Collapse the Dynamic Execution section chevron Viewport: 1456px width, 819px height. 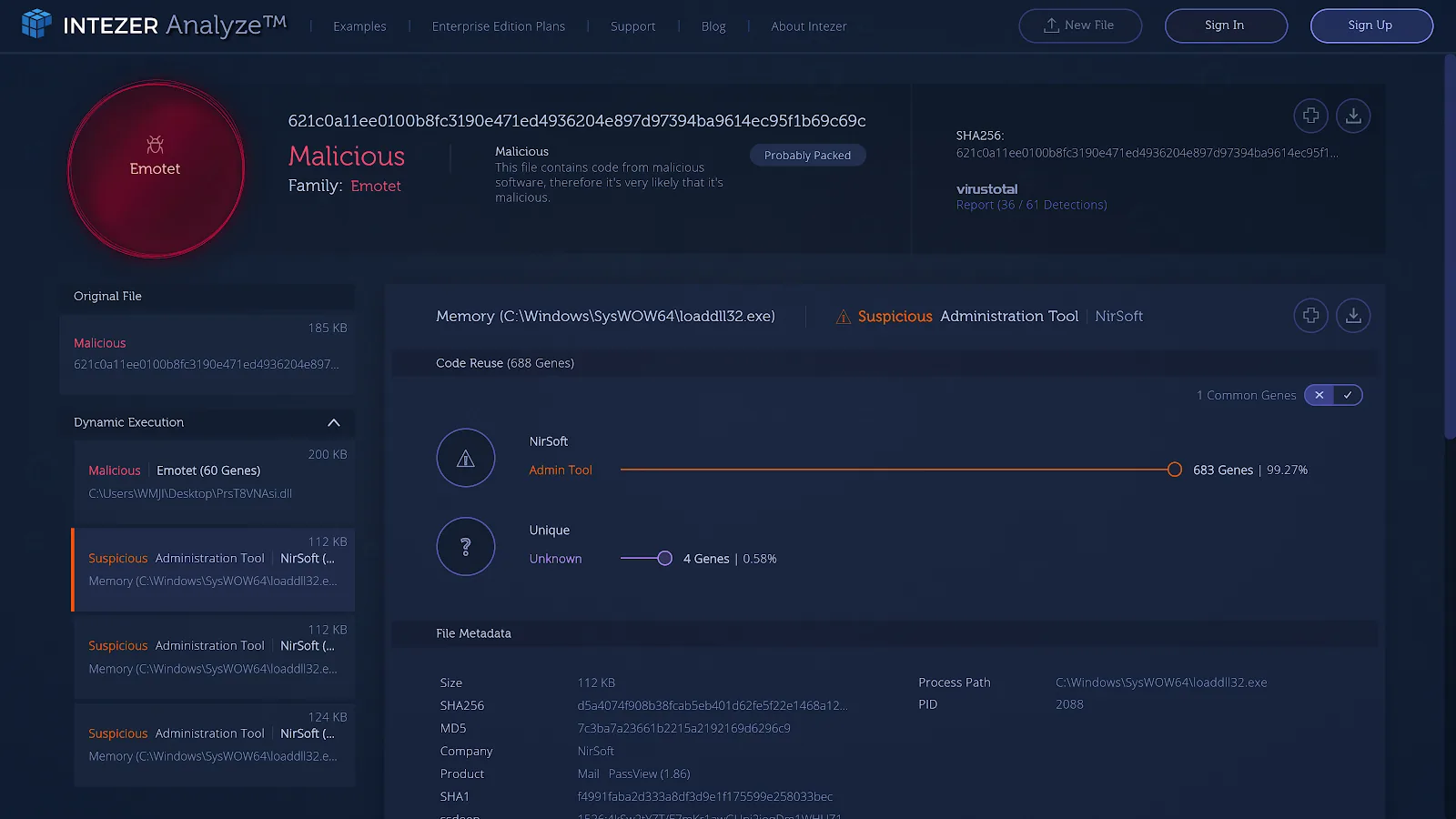334,422
